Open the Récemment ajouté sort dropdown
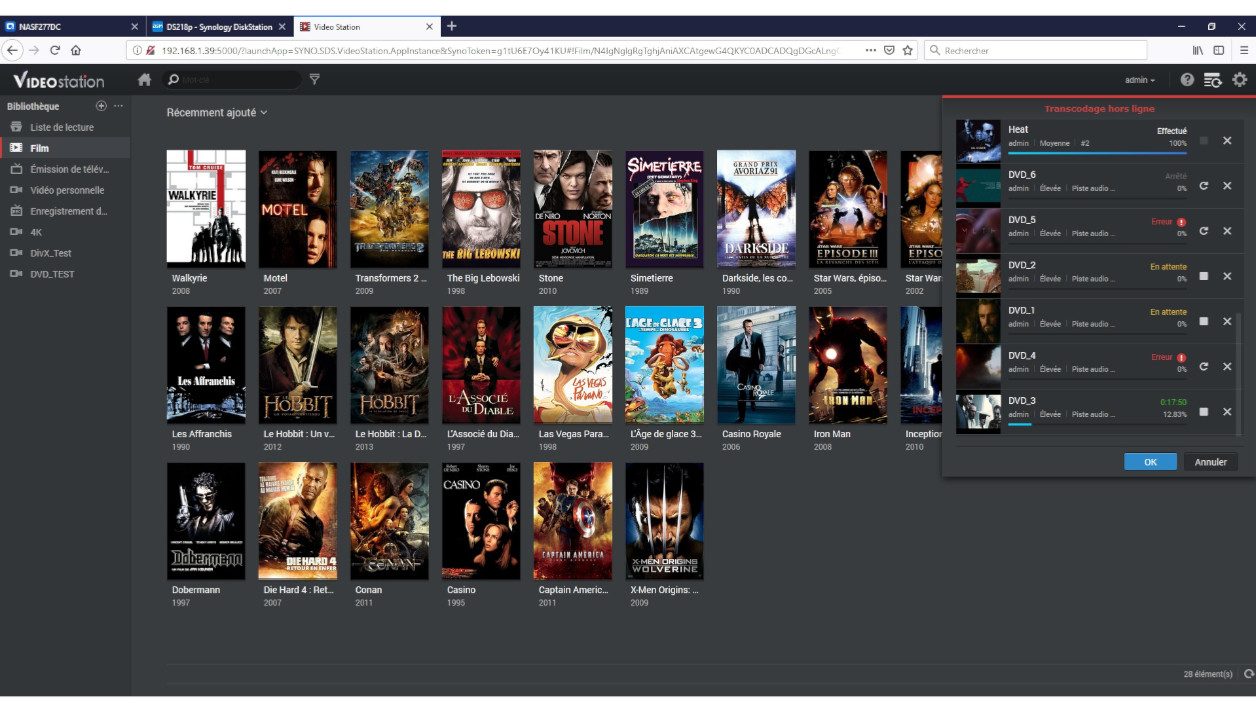The height and width of the screenshot is (708, 1256). [x=217, y=113]
